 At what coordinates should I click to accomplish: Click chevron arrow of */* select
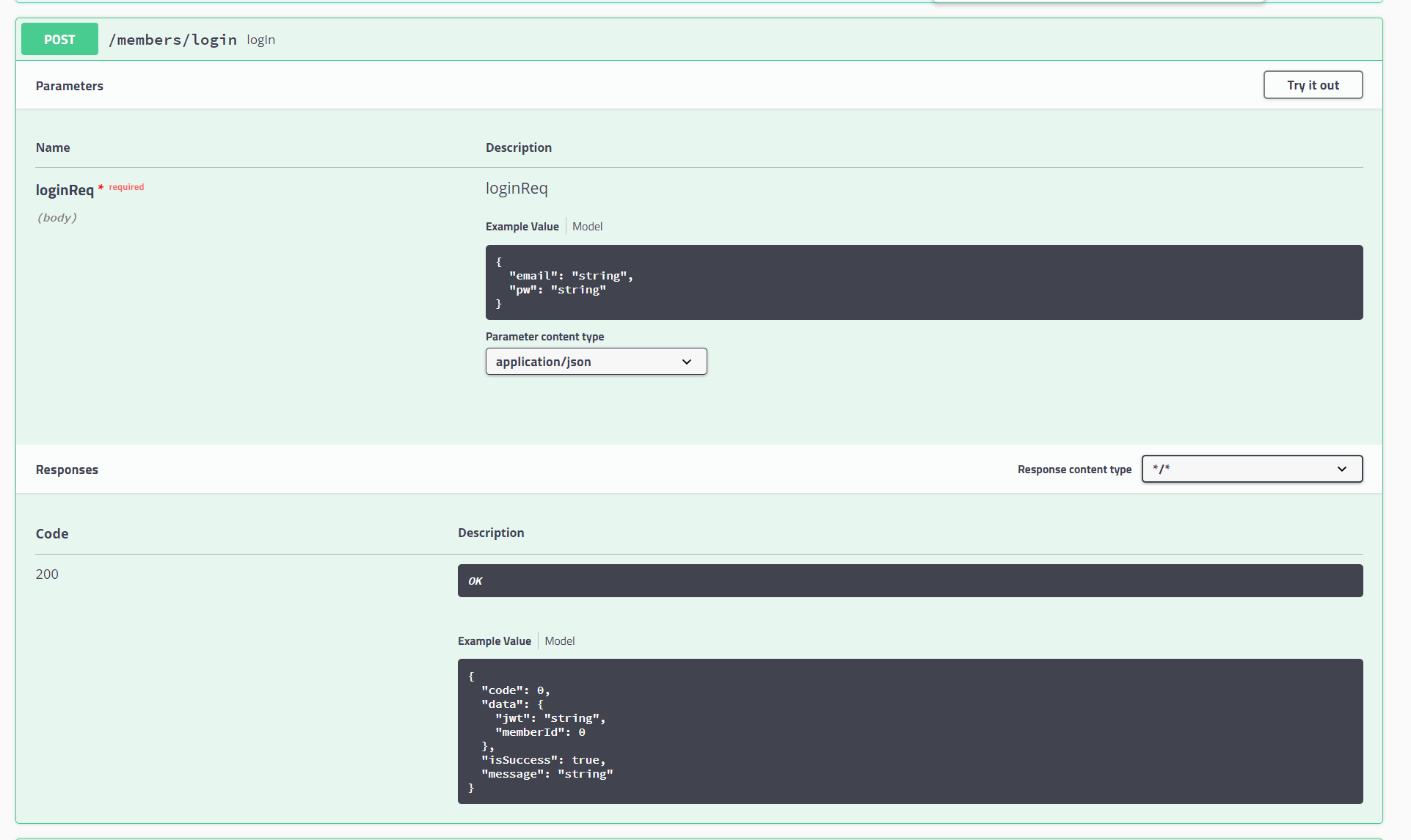(1342, 469)
